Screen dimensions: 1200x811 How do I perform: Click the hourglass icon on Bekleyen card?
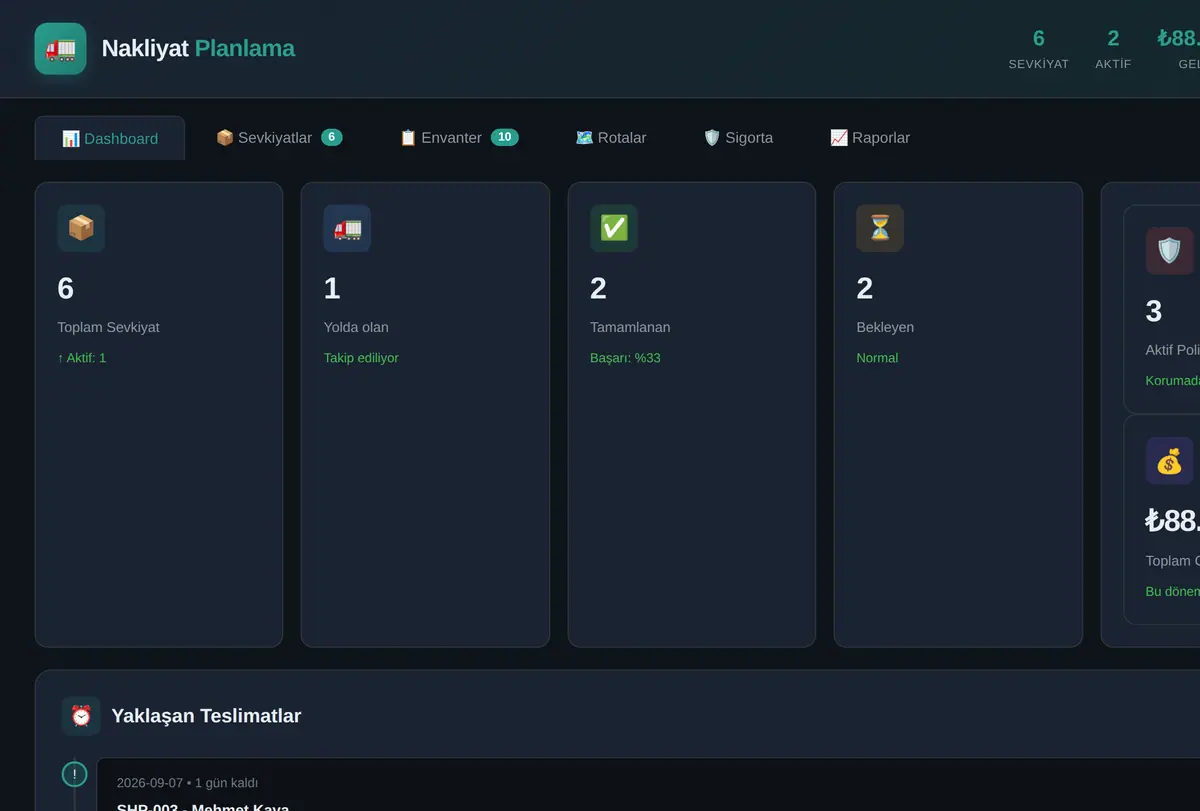(x=880, y=228)
